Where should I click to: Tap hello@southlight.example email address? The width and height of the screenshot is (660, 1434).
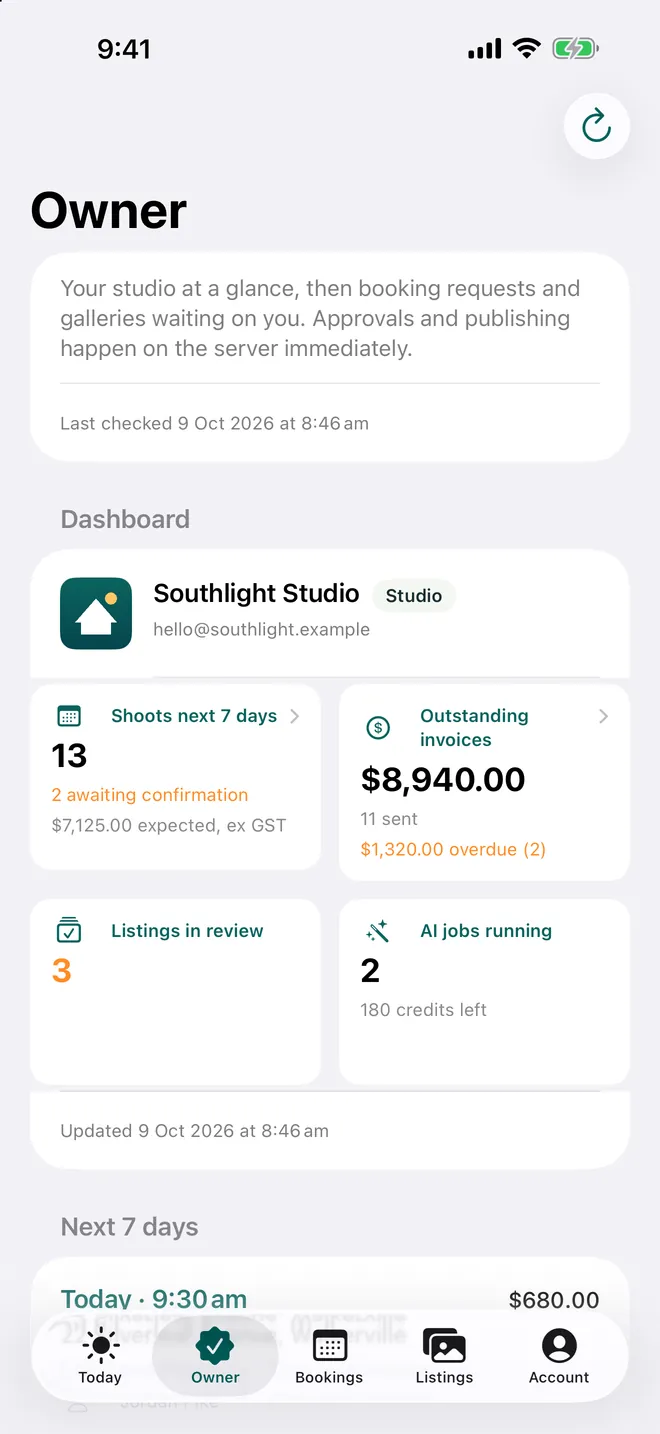pos(261,630)
